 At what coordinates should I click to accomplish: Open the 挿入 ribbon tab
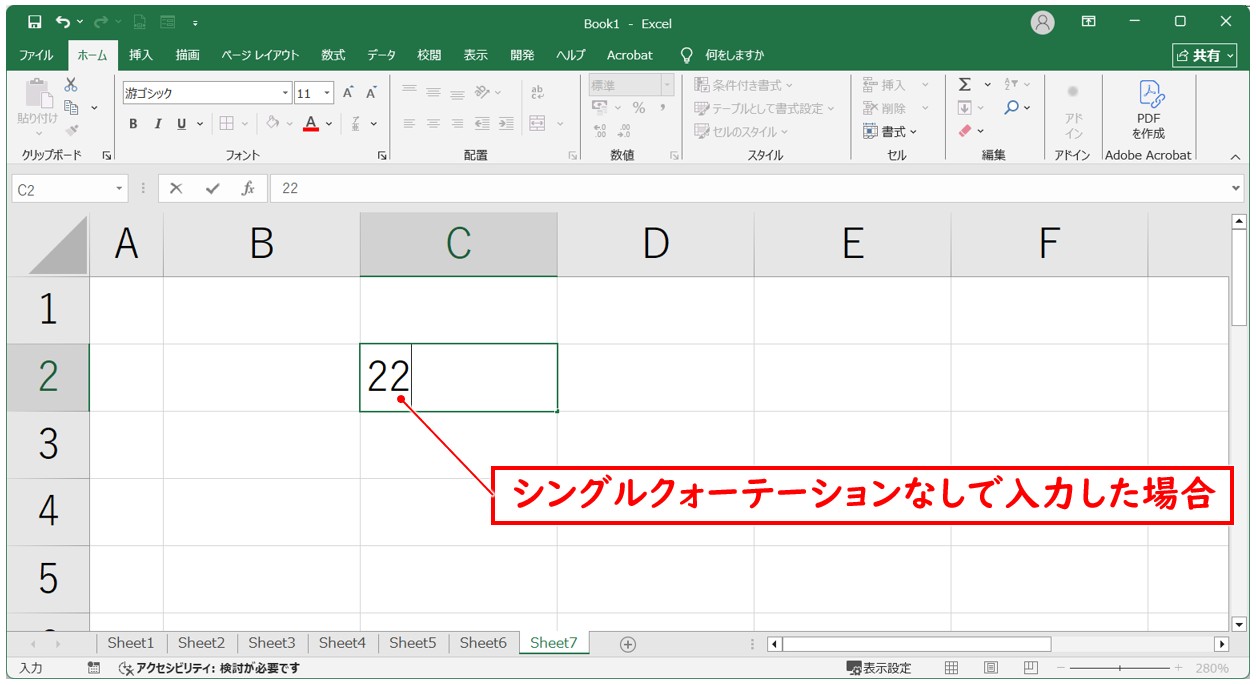[140, 55]
